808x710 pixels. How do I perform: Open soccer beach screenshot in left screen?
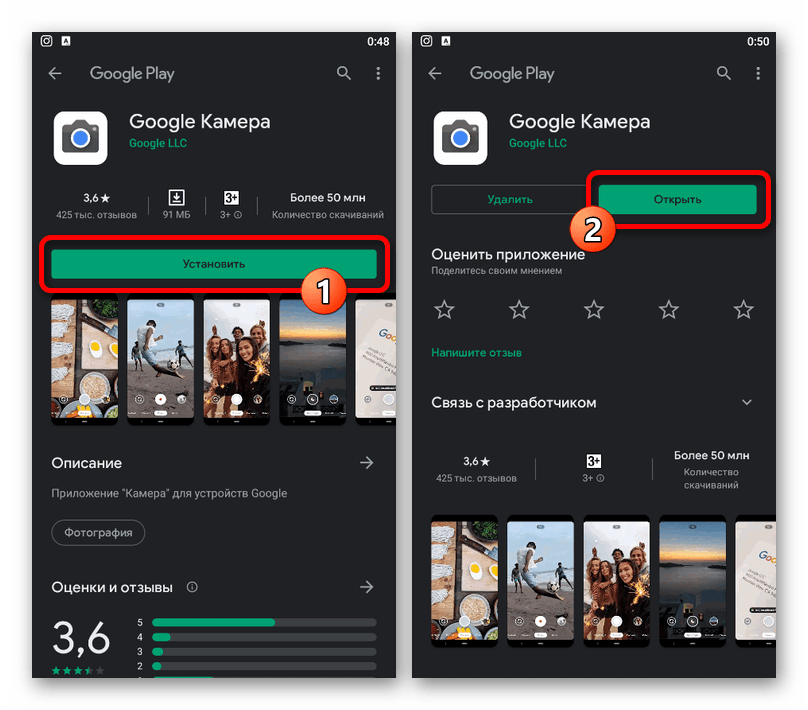160,359
